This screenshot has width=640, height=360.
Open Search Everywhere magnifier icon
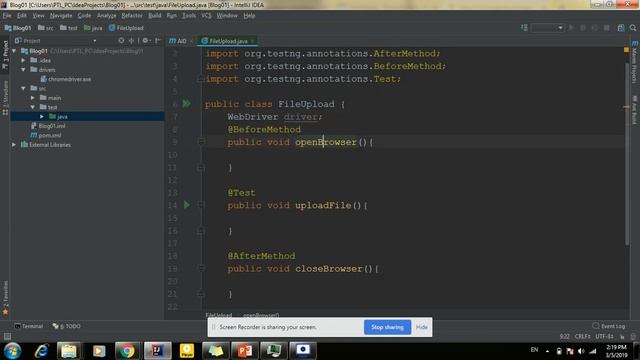click(x=633, y=28)
